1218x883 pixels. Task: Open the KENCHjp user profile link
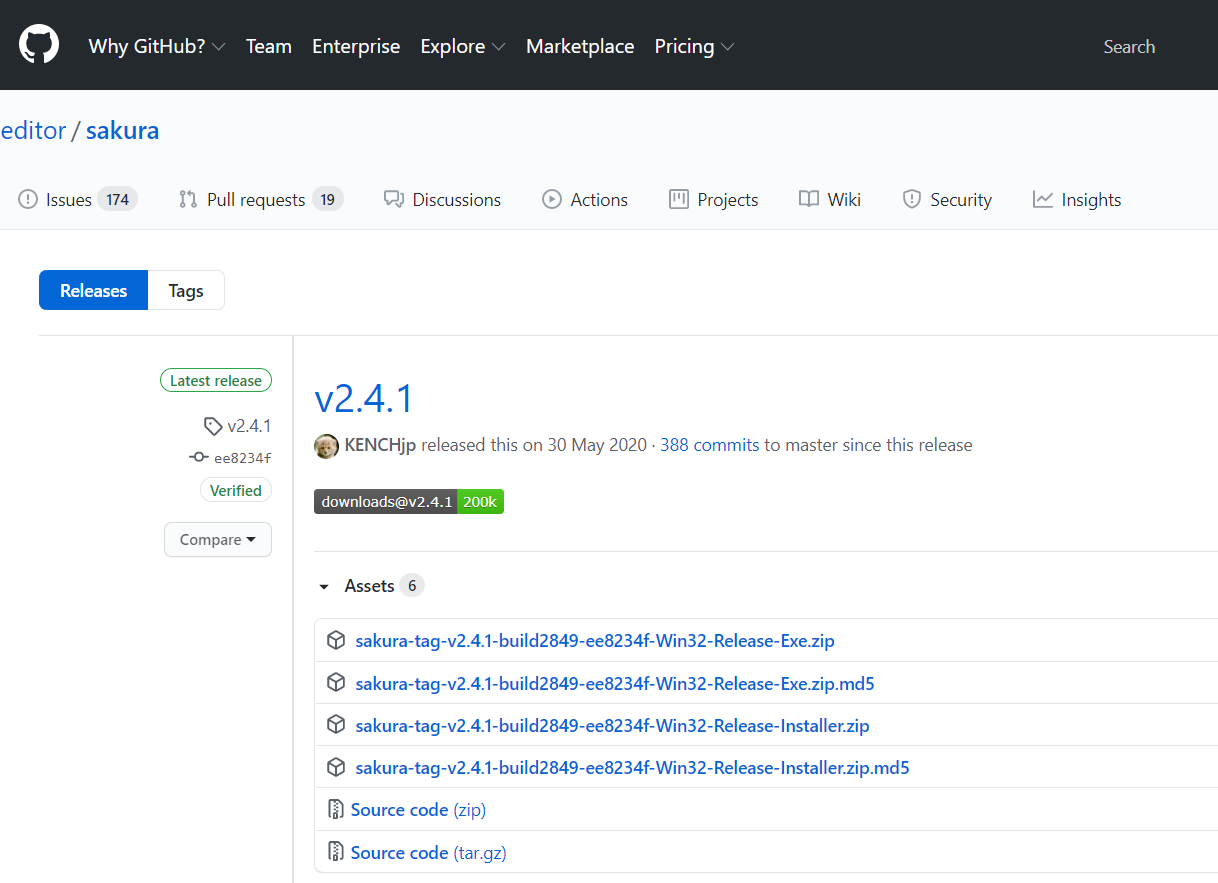click(380, 445)
